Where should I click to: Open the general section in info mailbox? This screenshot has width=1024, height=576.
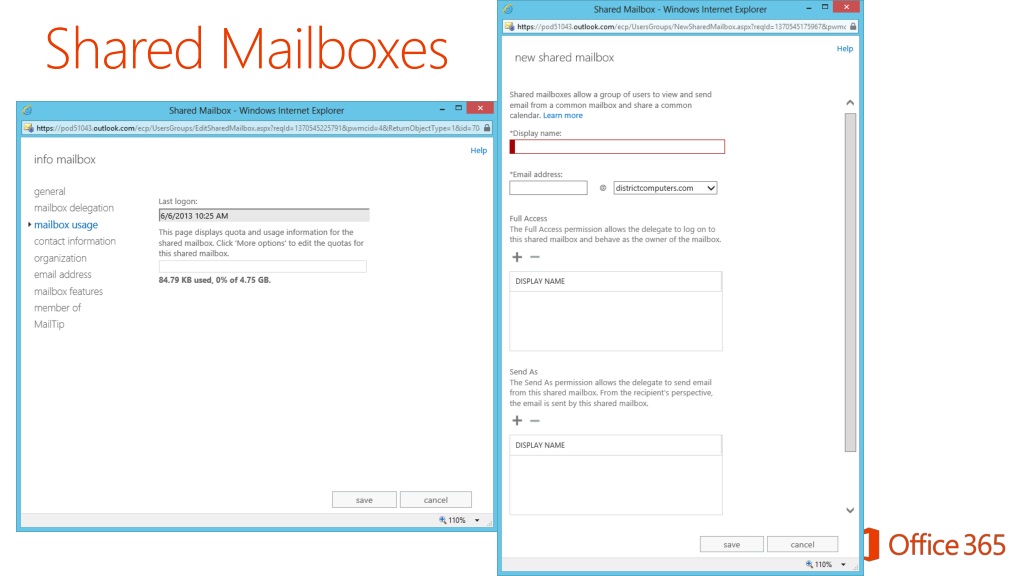(50, 191)
